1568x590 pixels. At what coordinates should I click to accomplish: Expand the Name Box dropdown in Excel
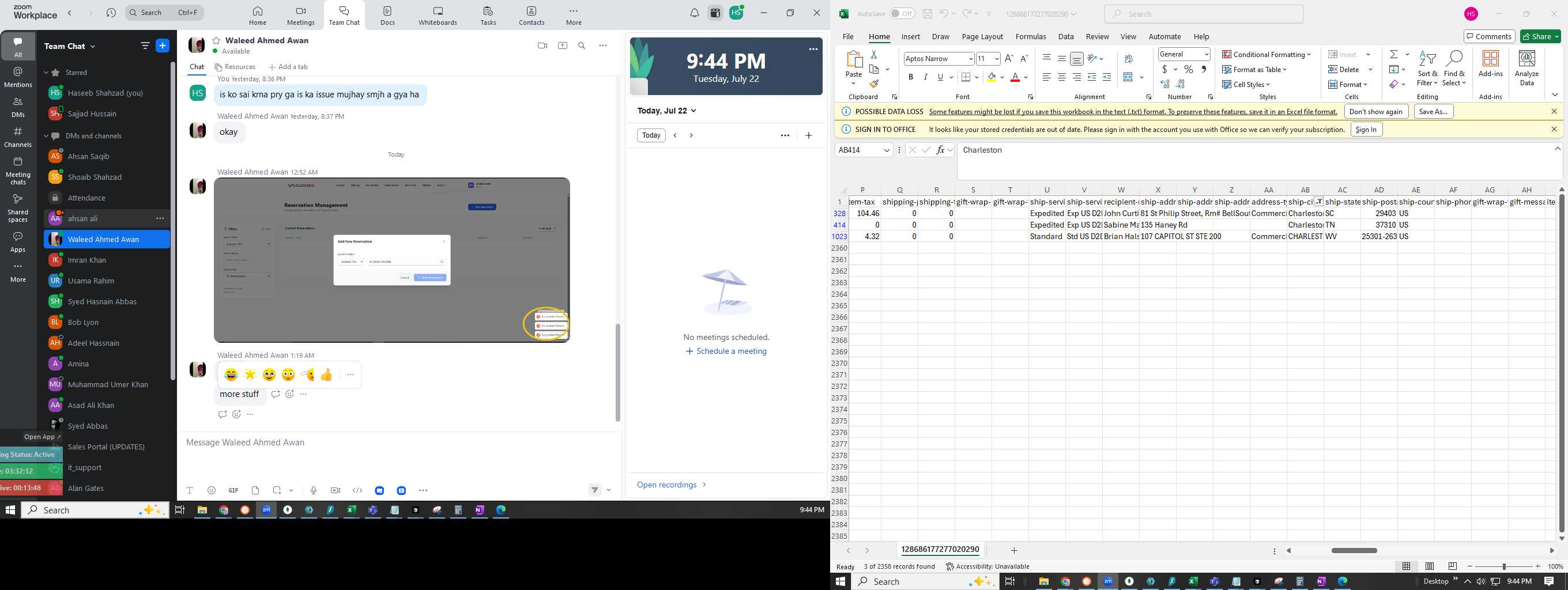click(x=887, y=150)
